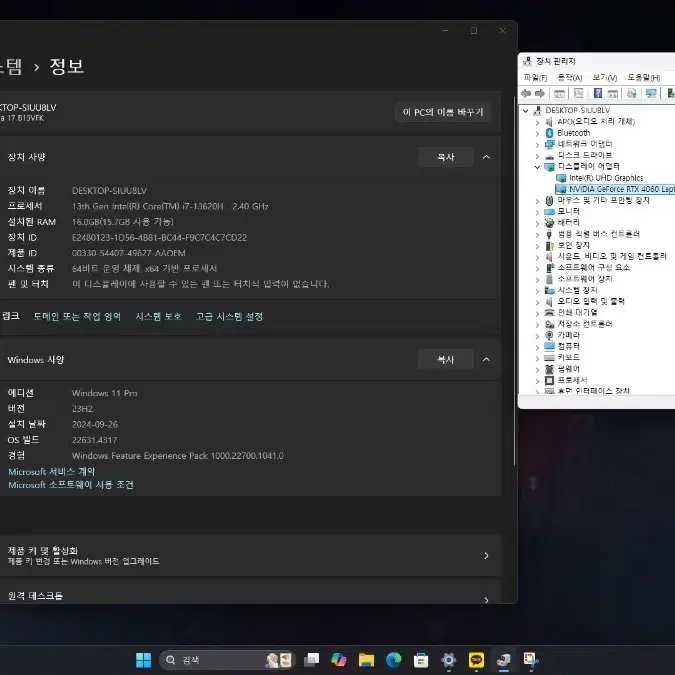The height and width of the screenshot is (675, 675).
Task: Open the 고급 시스템 설정 link
Action: [229, 316]
